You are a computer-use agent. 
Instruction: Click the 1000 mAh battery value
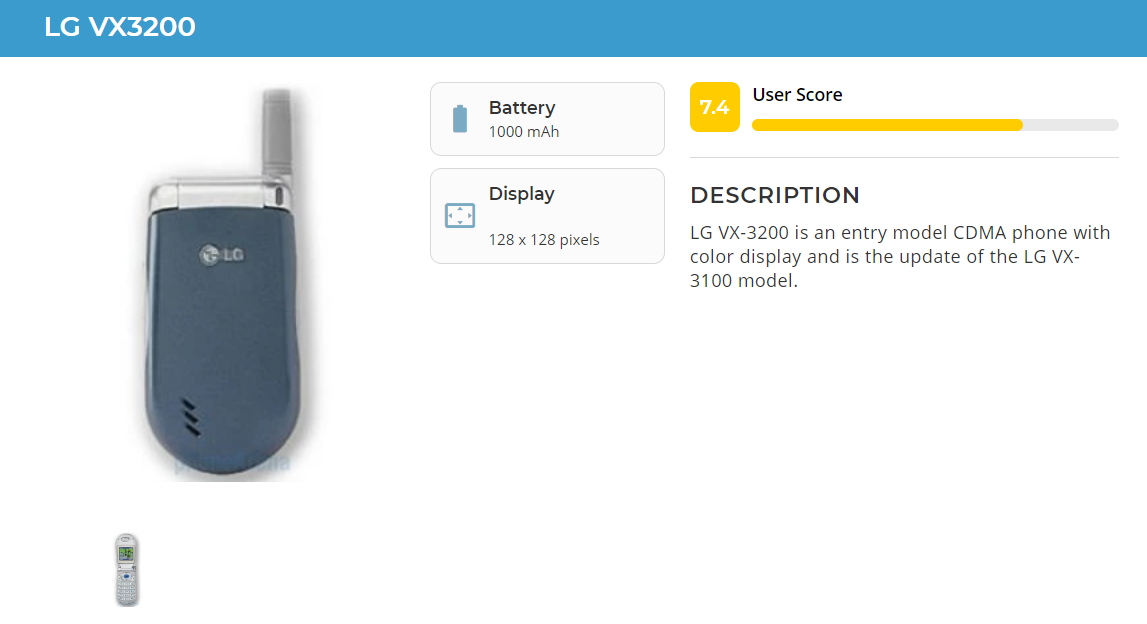(524, 132)
